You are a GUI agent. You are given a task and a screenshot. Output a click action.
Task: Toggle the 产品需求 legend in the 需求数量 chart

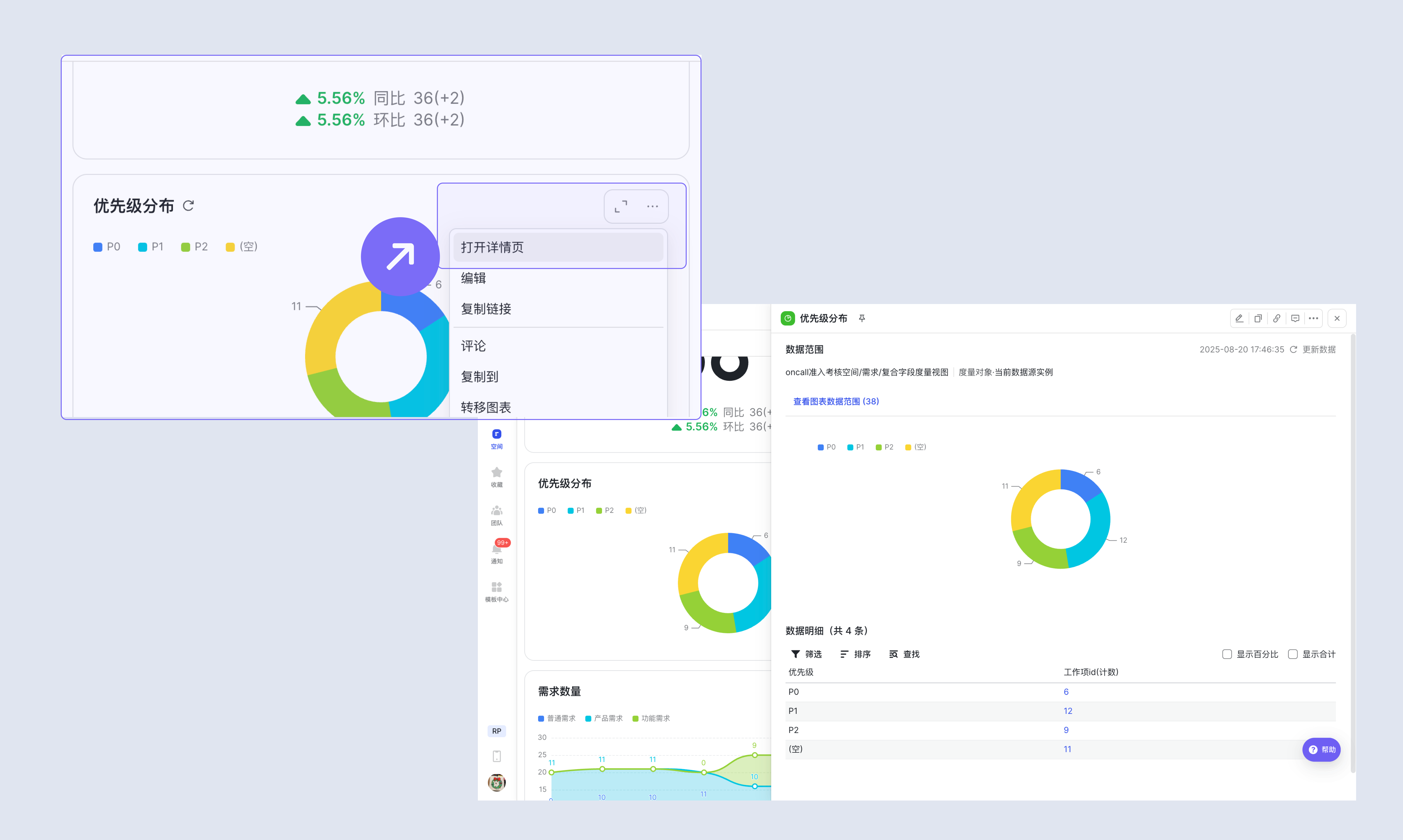(x=604, y=718)
